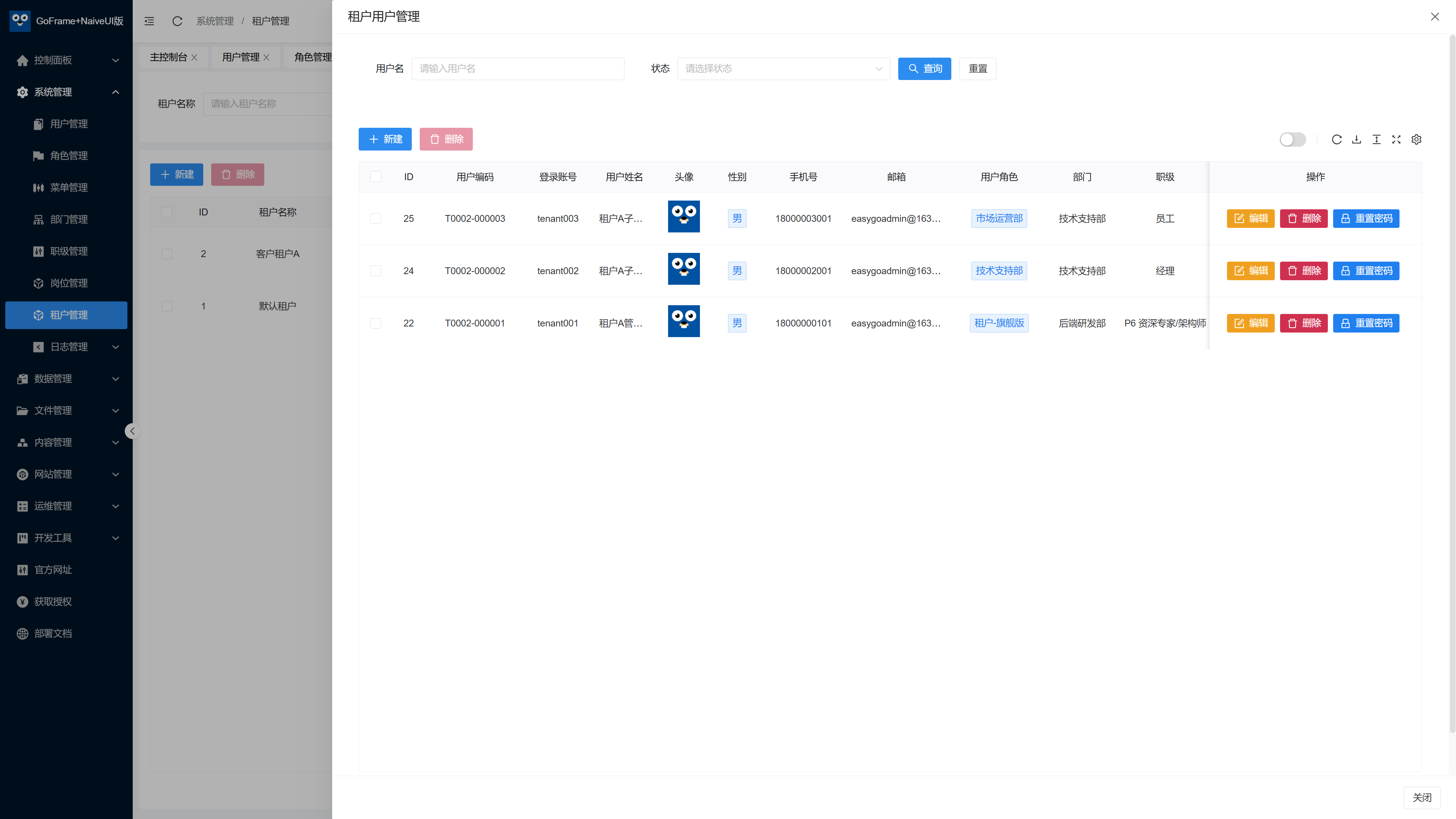Open column settings gear icon
The width and height of the screenshot is (1456, 819).
point(1417,140)
